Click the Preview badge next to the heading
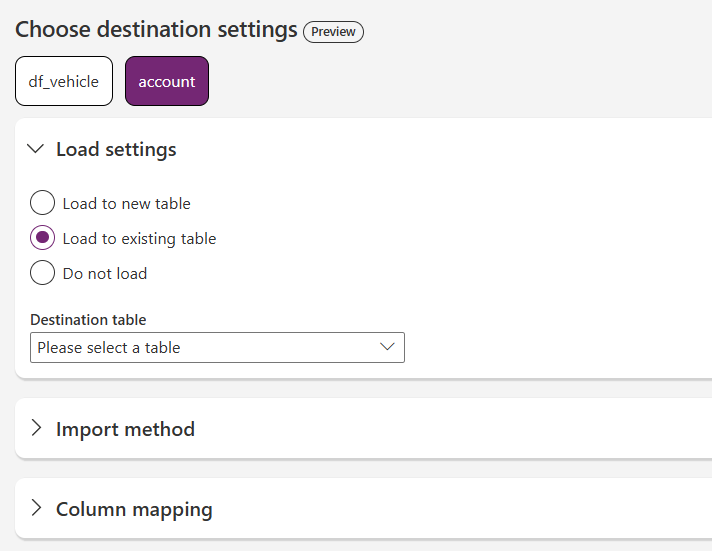 (333, 32)
